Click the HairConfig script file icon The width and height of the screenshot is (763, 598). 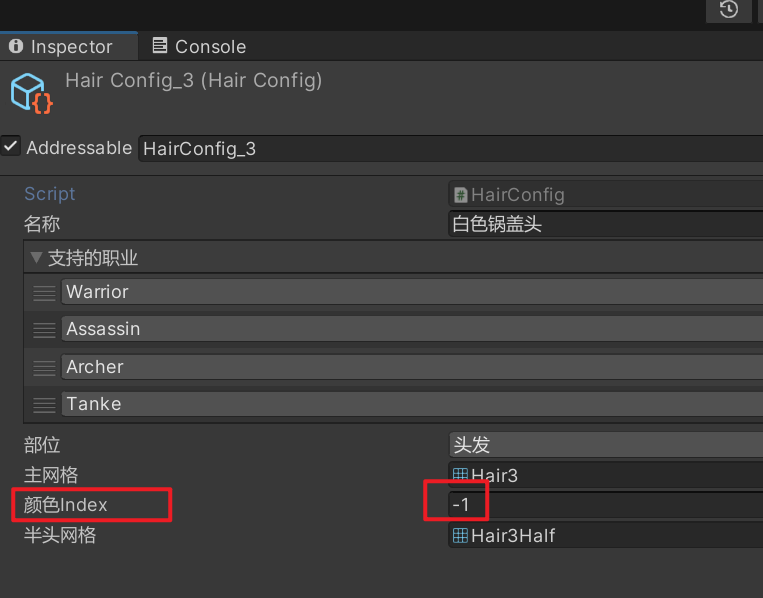460,195
